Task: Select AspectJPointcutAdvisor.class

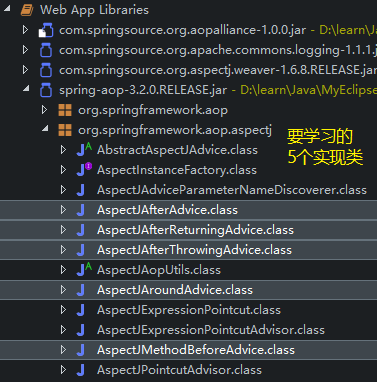Action: (x=179, y=370)
